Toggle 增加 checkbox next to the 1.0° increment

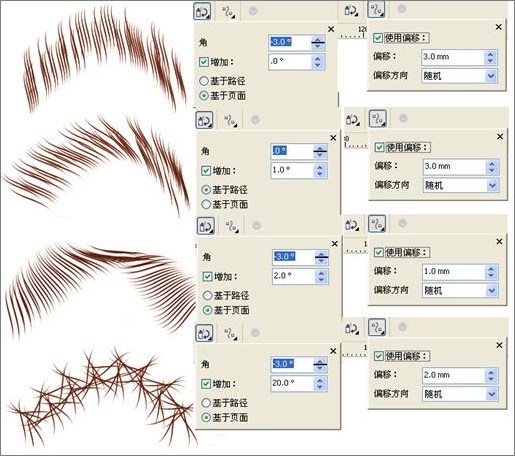click(206, 171)
